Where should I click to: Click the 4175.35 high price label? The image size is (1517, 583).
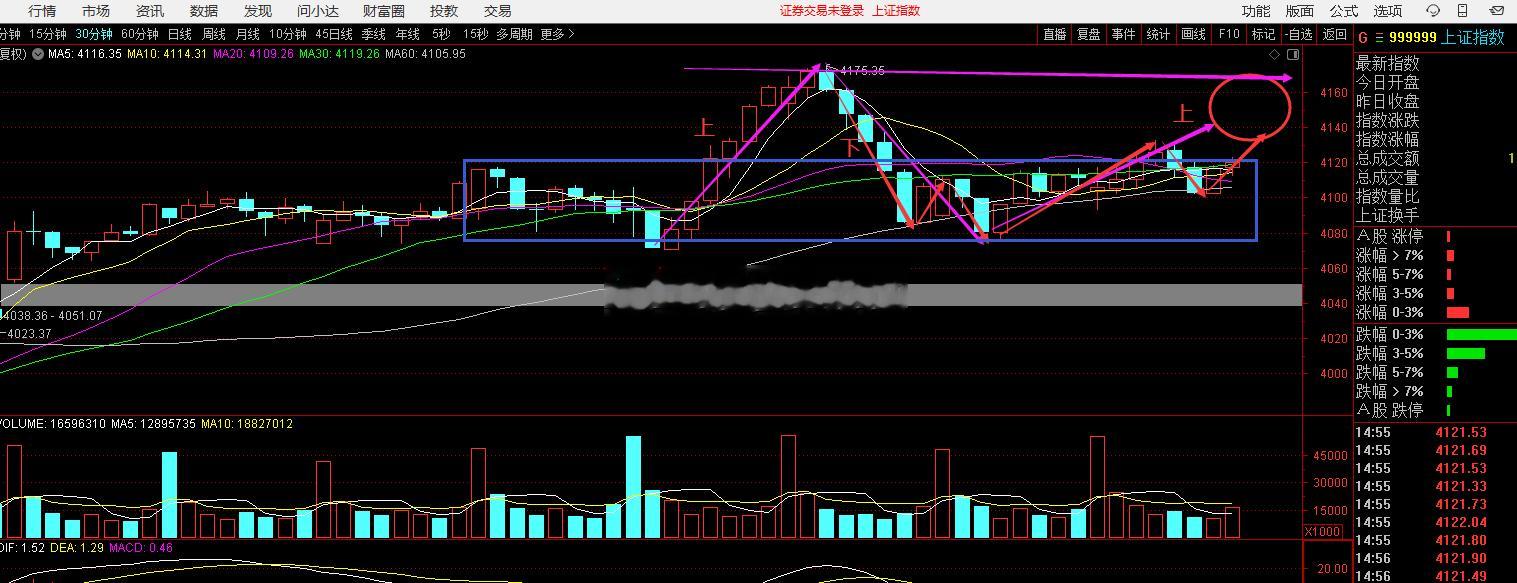[x=862, y=71]
